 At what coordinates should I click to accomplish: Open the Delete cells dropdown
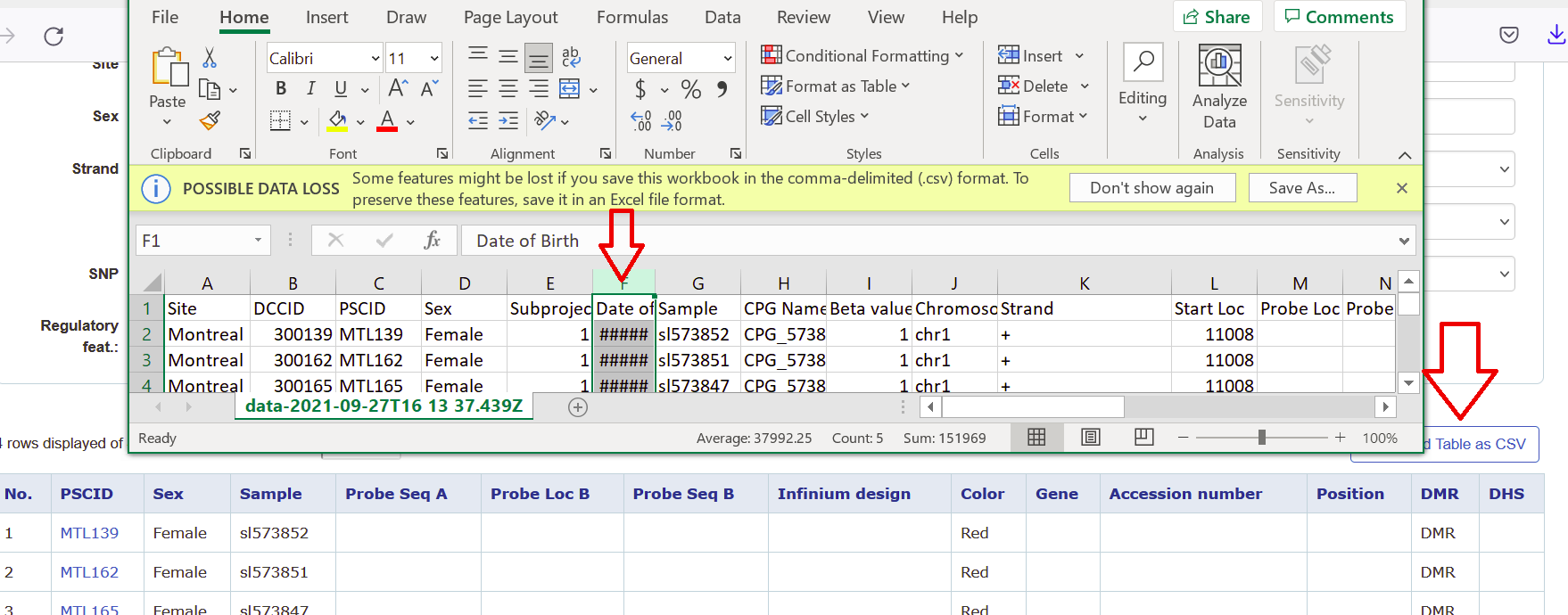(1085, 86)
